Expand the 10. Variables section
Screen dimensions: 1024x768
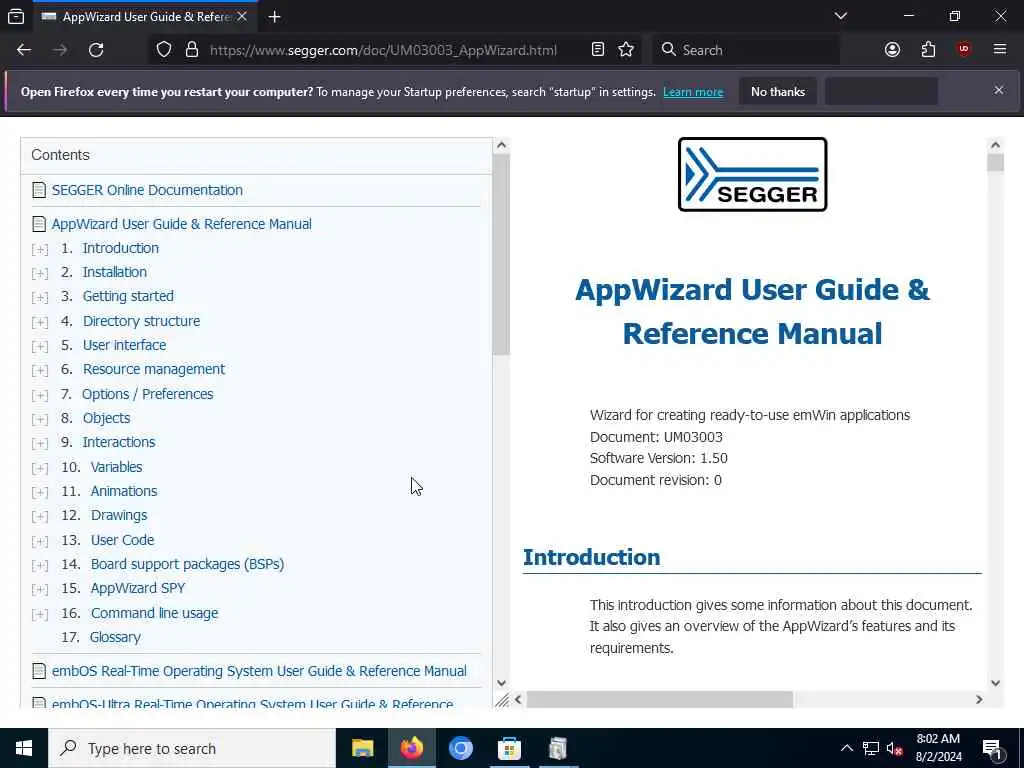(x=40, y=468)
